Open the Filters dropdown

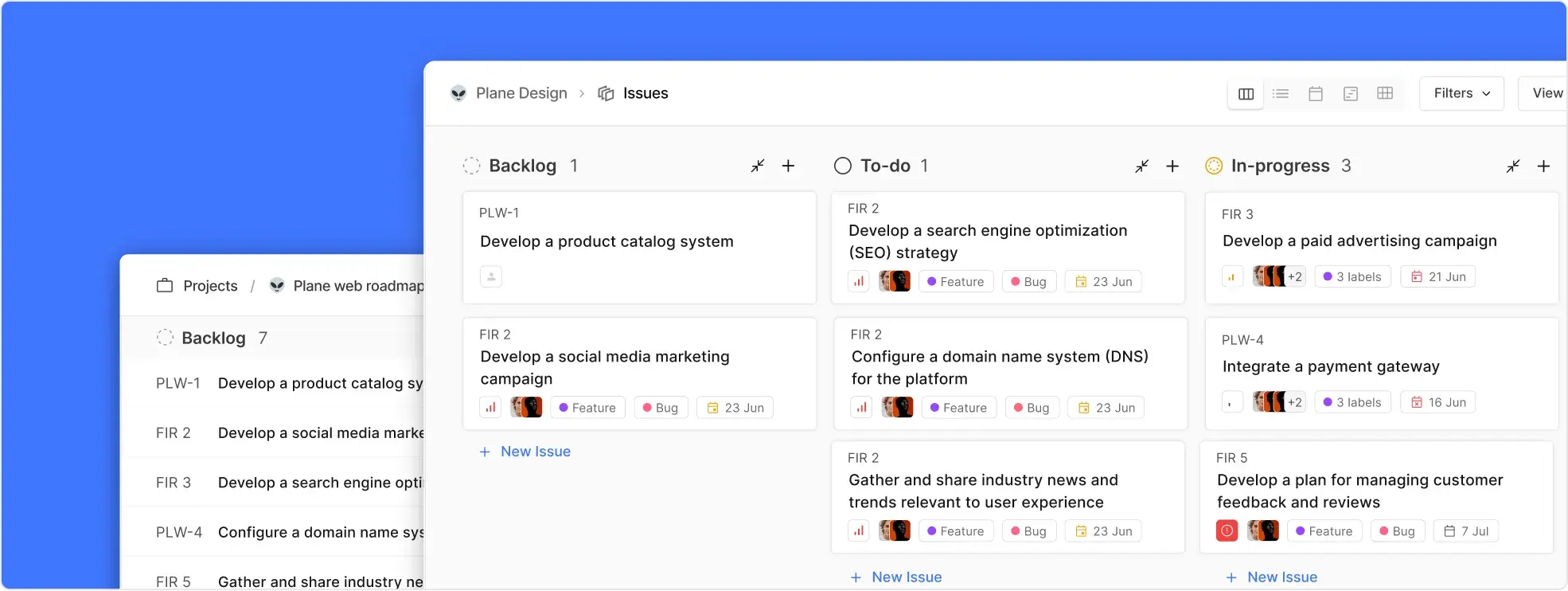pos(1461,93)
